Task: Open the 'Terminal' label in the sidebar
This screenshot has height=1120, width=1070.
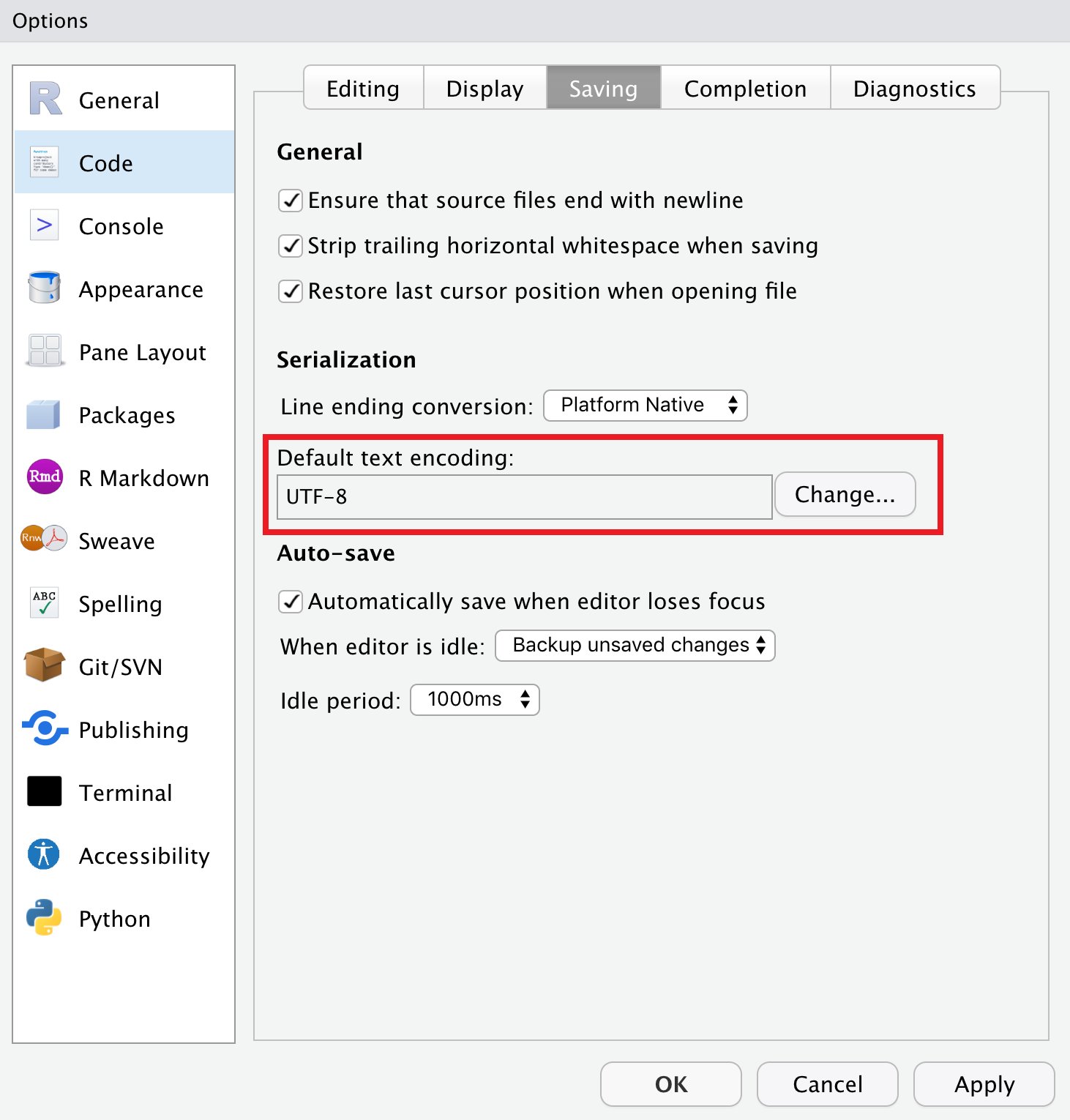Action: (x=126, y=793)
